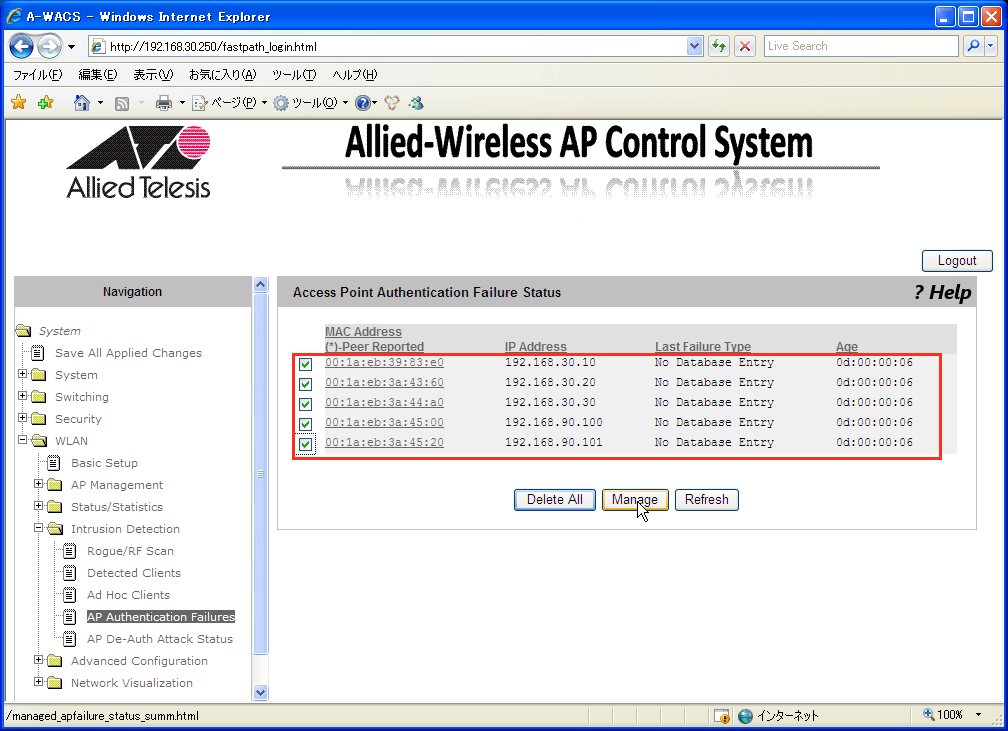Open the 表示(V) menu
The height and width of the screenshot is (731, 1008).
pos(153,75)
